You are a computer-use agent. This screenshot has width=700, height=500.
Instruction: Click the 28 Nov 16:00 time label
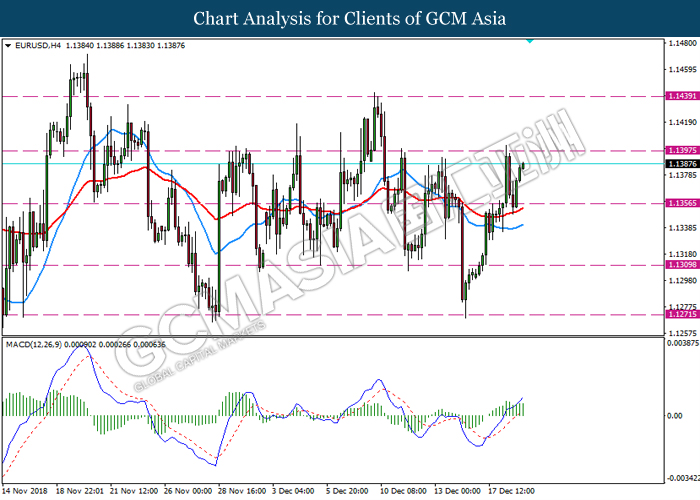(x=242, y=491)
